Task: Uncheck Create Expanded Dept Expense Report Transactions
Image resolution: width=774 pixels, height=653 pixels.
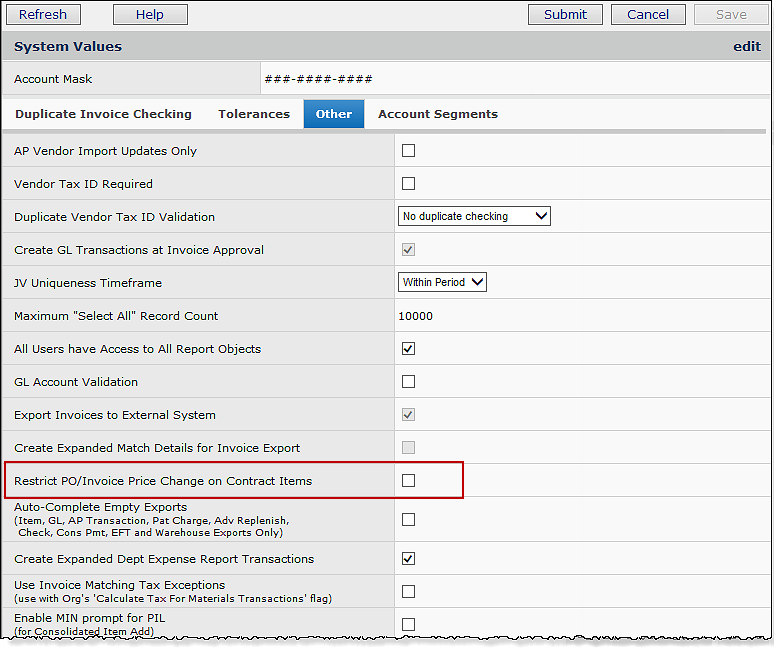Action: 408,559
